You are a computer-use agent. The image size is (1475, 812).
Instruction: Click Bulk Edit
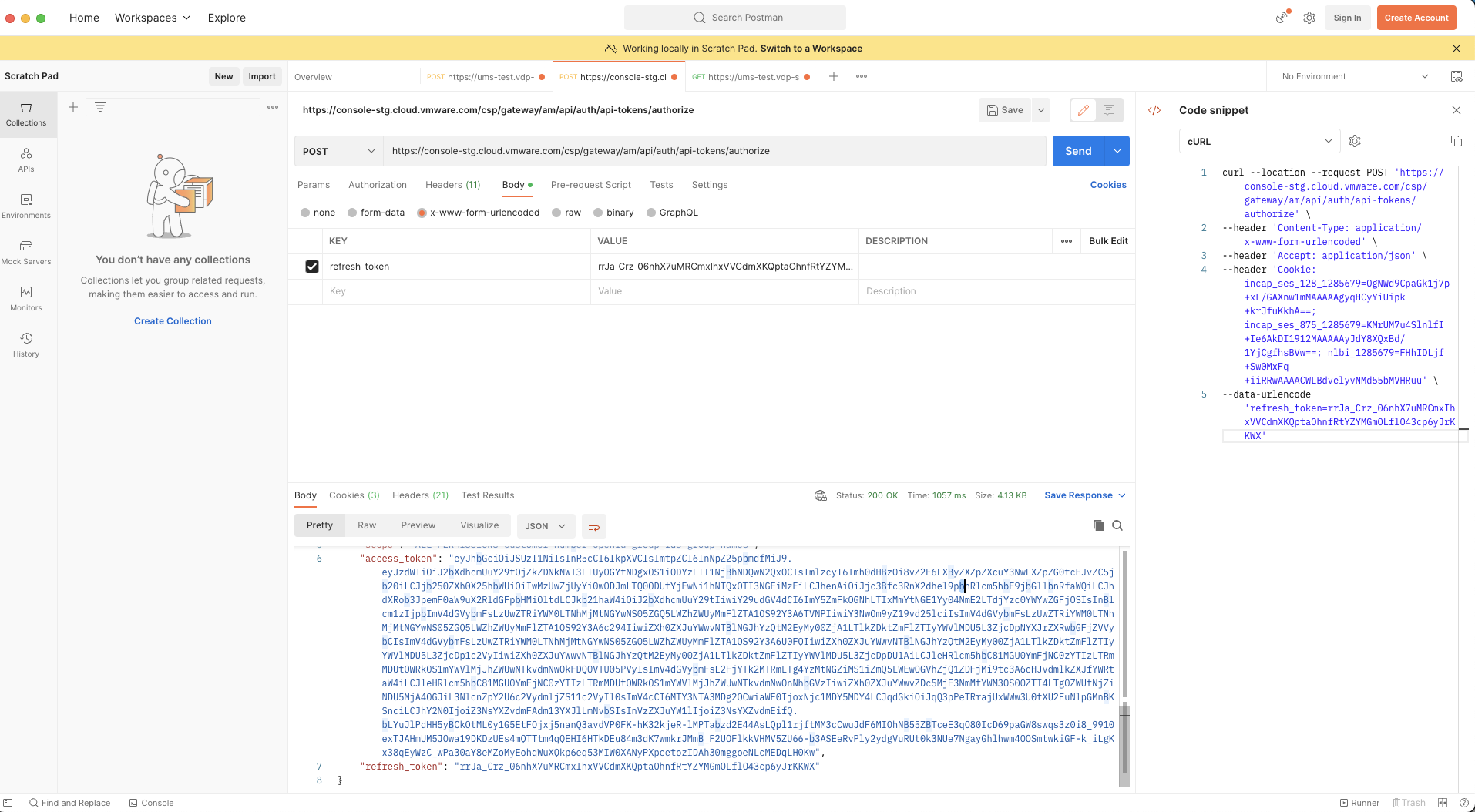pos(1108,241)
